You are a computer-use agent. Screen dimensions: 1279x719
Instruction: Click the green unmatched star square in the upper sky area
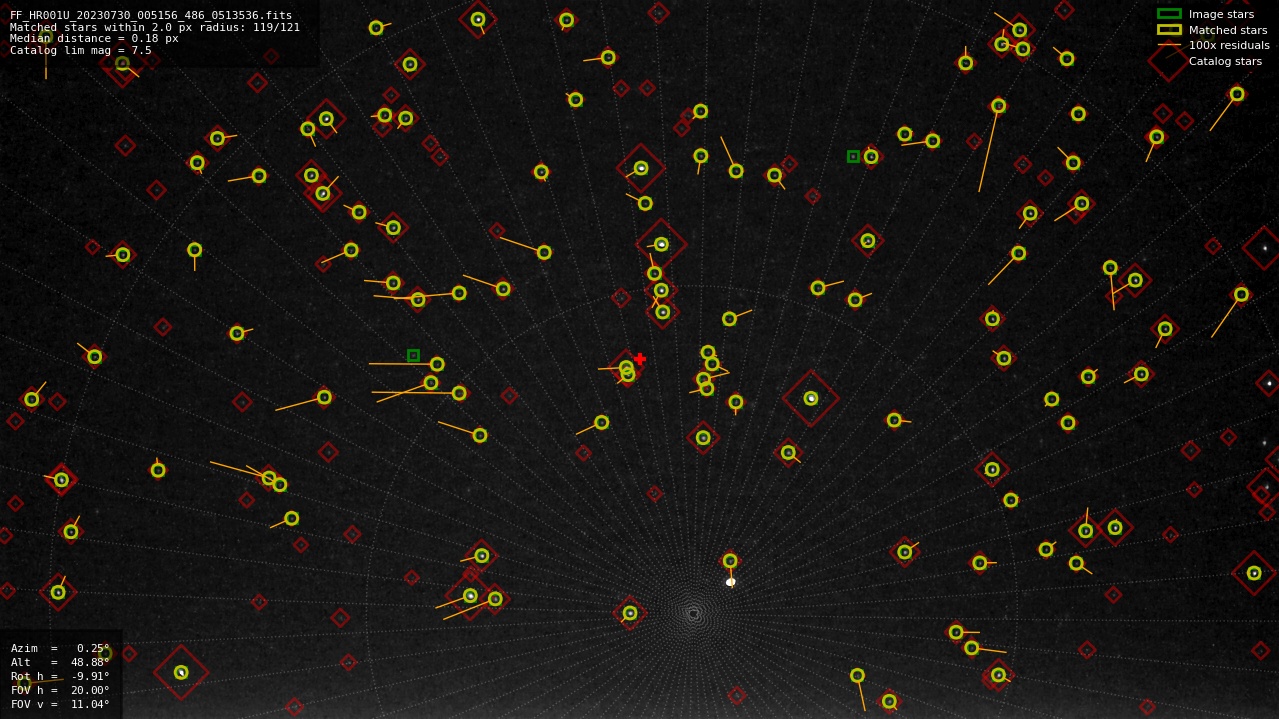click(x=853, y=156)
